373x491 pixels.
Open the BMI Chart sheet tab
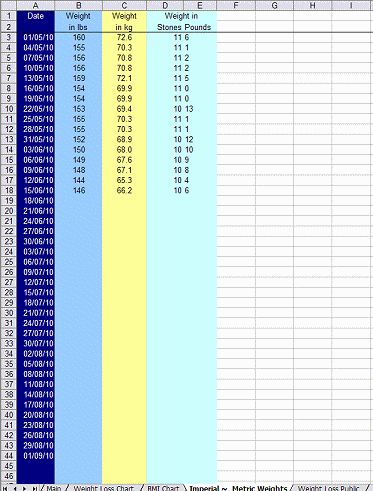tap(163, 488)
